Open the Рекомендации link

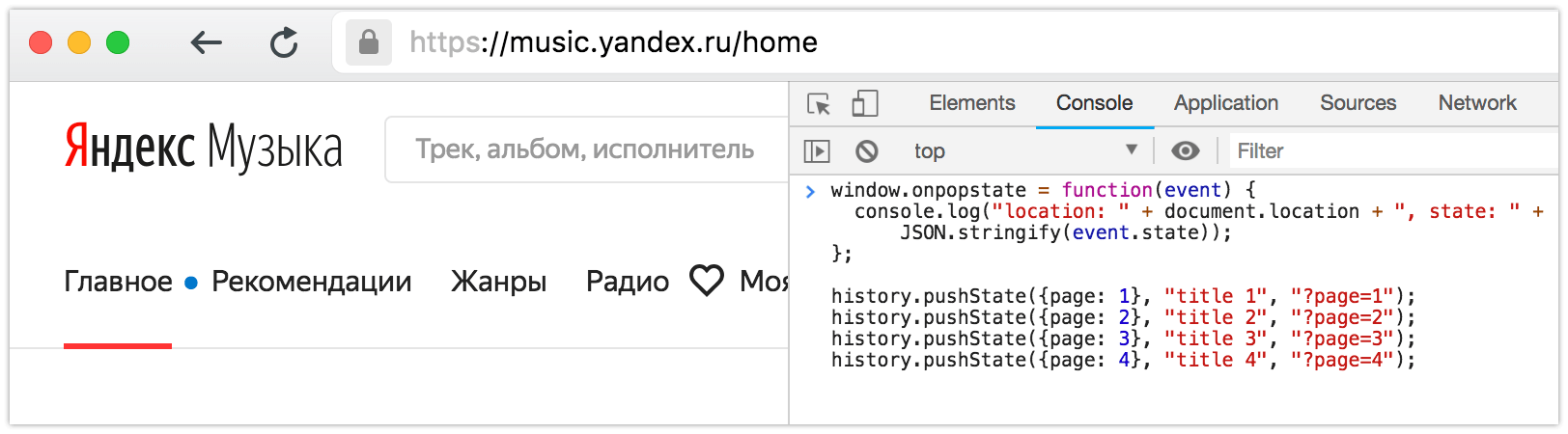(311, 282)
